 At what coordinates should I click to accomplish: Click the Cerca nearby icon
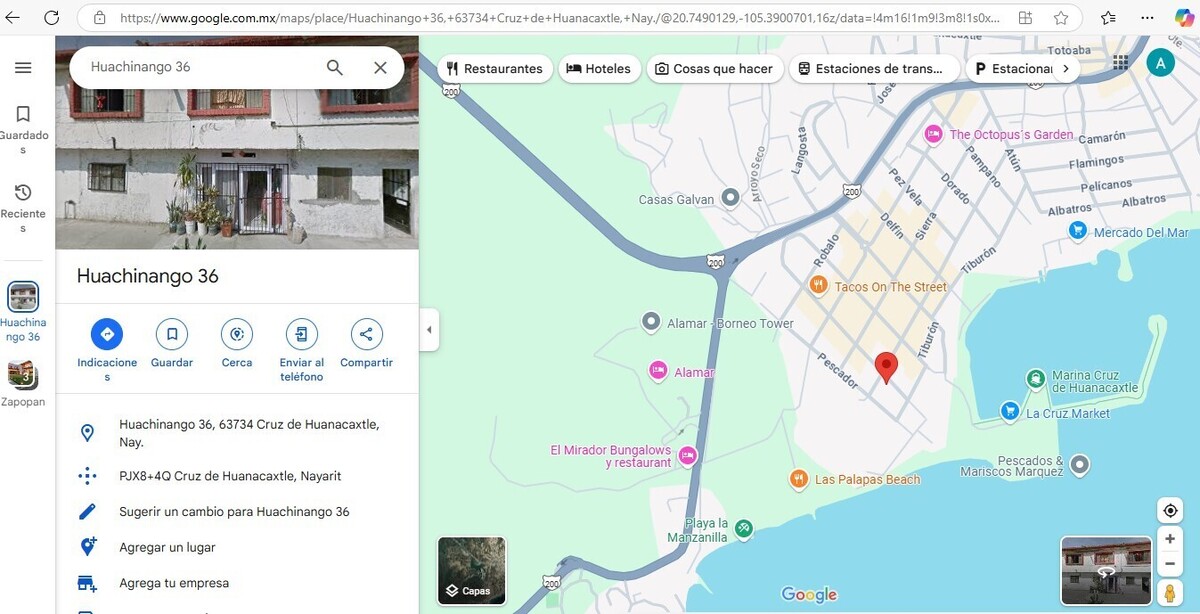coord(237,334)
